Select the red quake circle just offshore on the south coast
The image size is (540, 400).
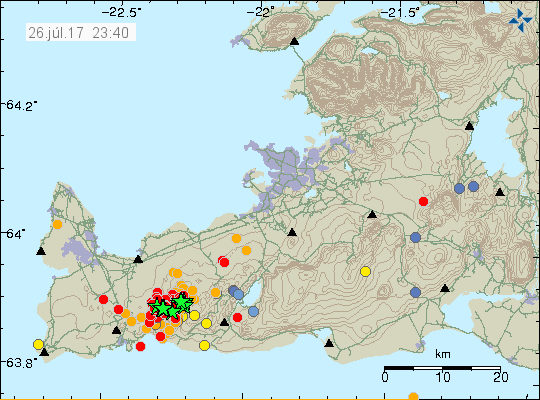click(140, 346)
